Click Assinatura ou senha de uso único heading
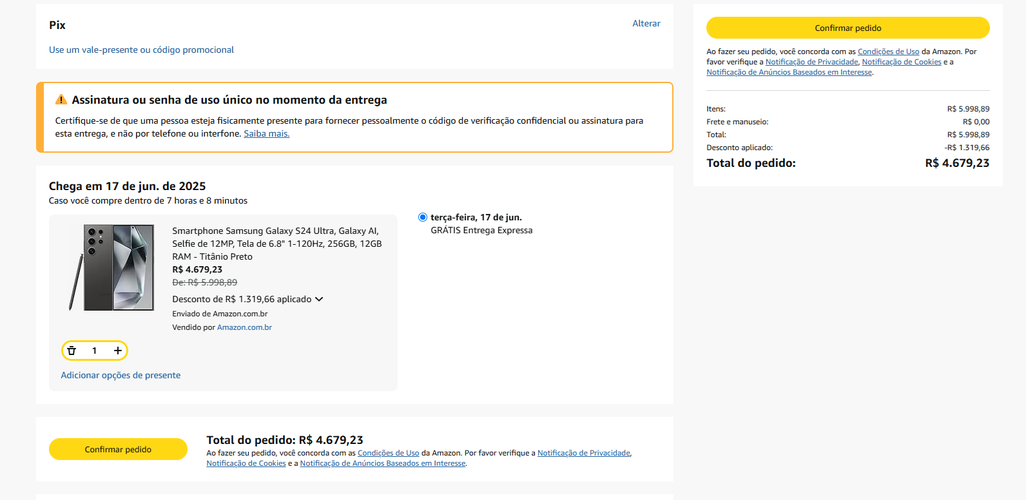Viewport: 1026px width, 500px height. click(x=229, y=100)
